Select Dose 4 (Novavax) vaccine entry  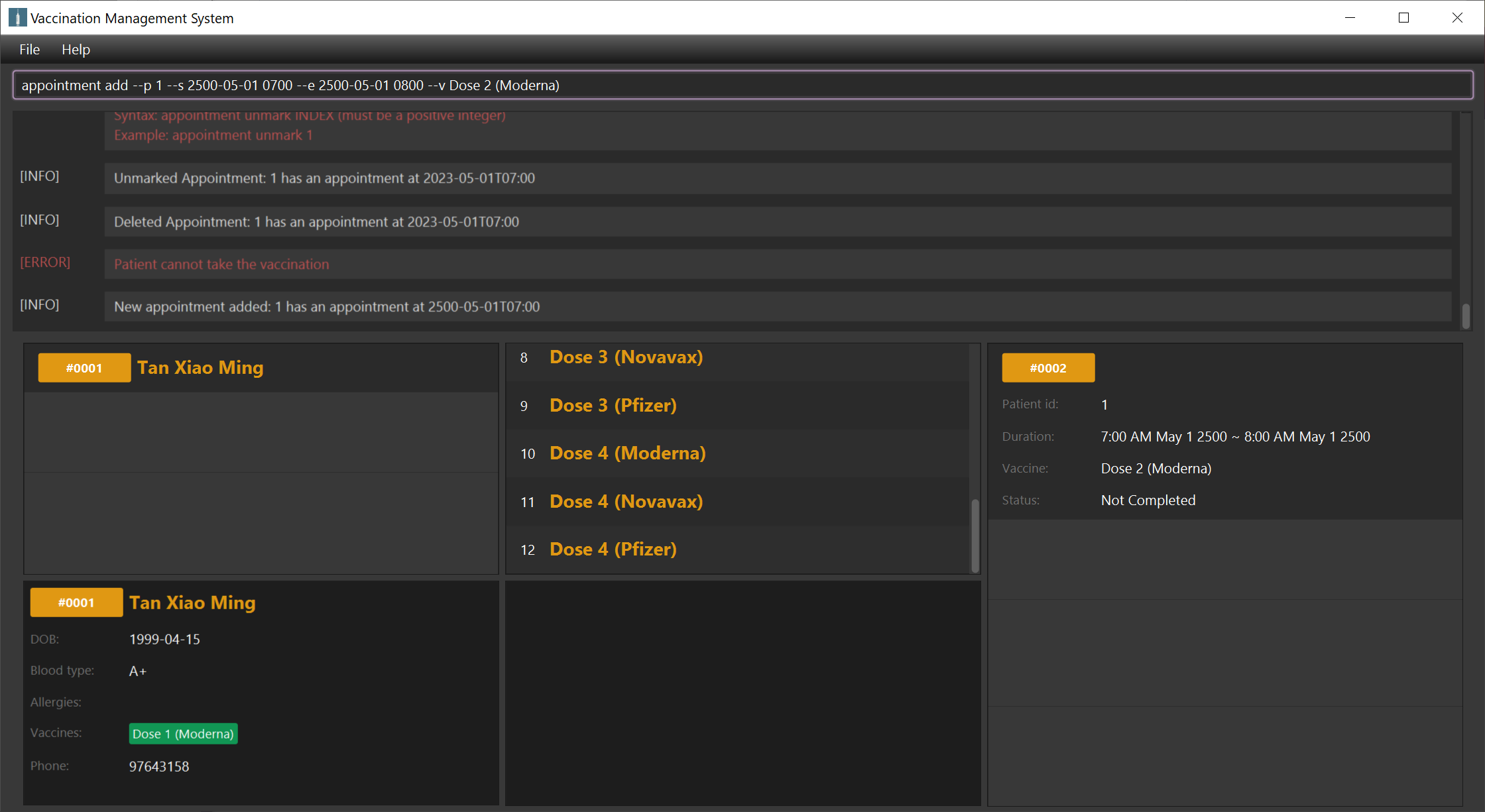[626, 502]
